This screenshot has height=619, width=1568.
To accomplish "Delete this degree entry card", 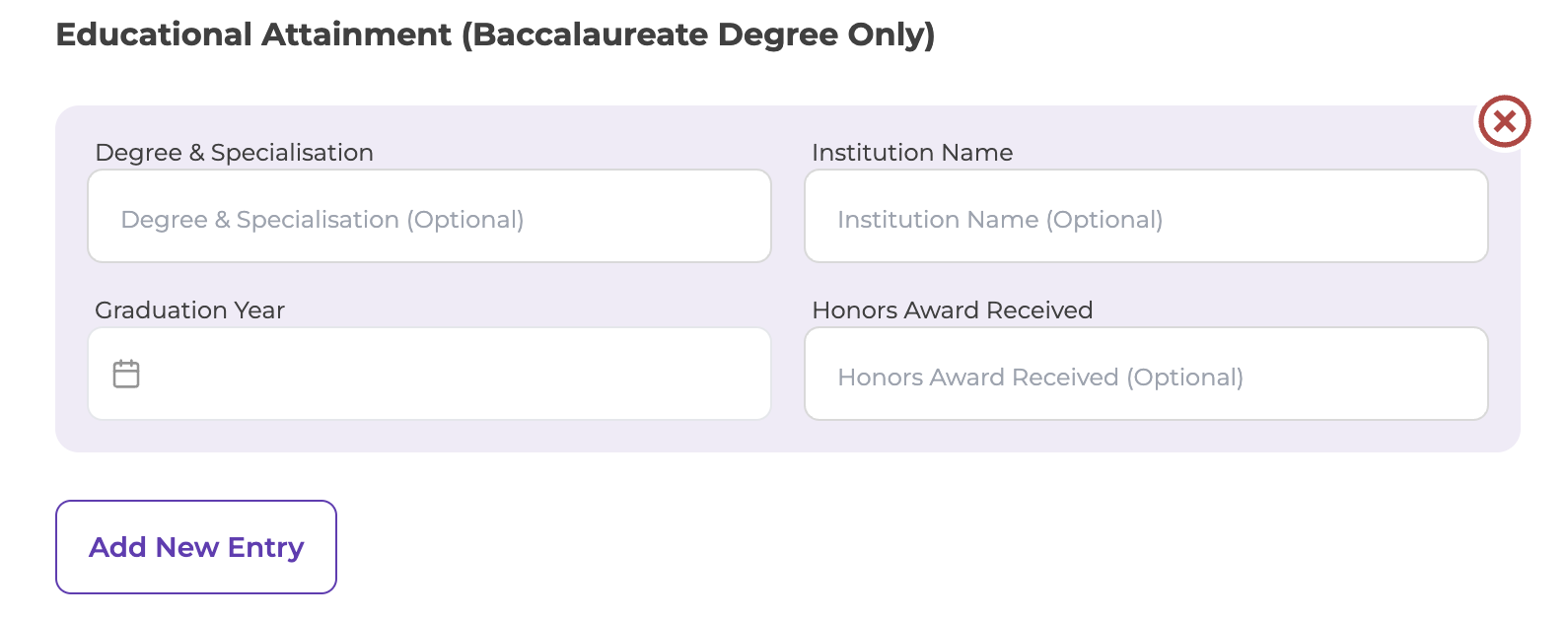I will coord(1503,122).
